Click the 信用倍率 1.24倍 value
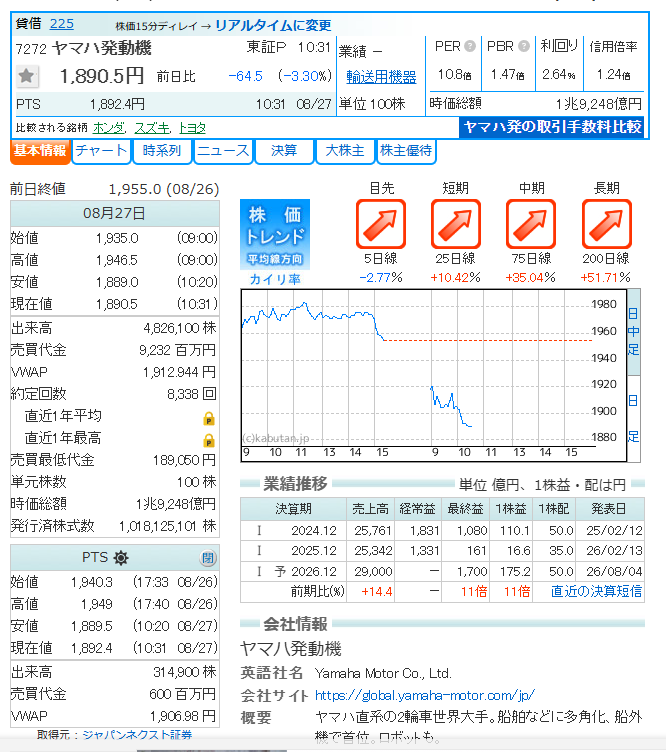The width and height of the screenshot is (666, 752). click(613, 74)
